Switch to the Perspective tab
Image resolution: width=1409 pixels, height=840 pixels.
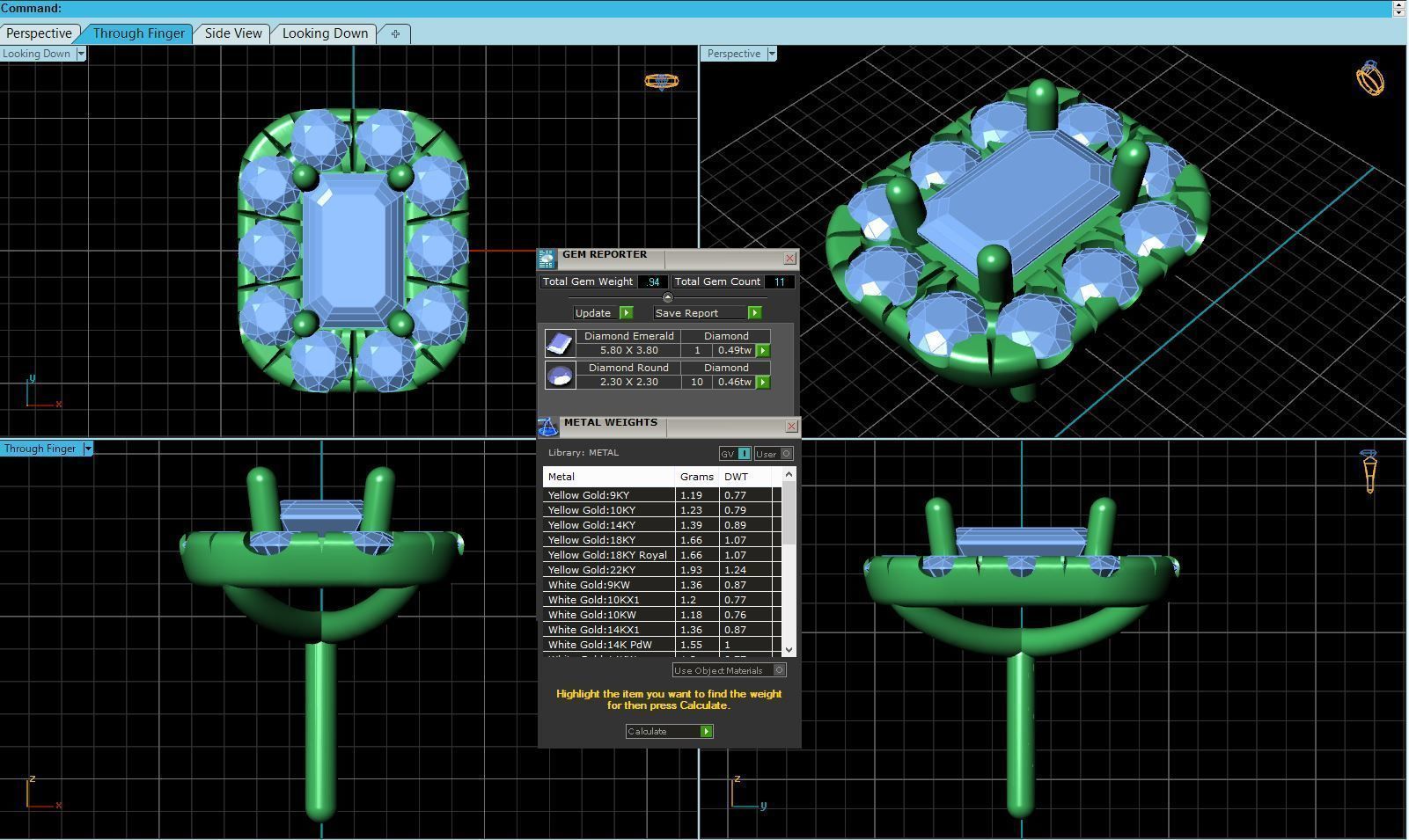point(39,33)
